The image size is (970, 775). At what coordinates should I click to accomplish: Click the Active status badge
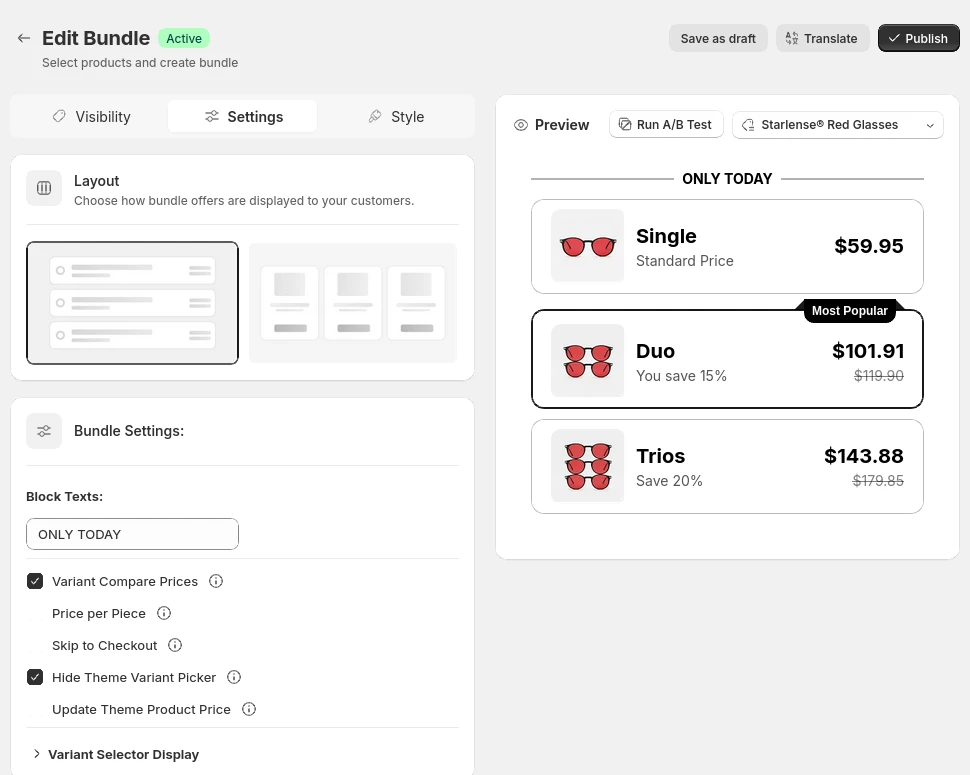(184, 38)
